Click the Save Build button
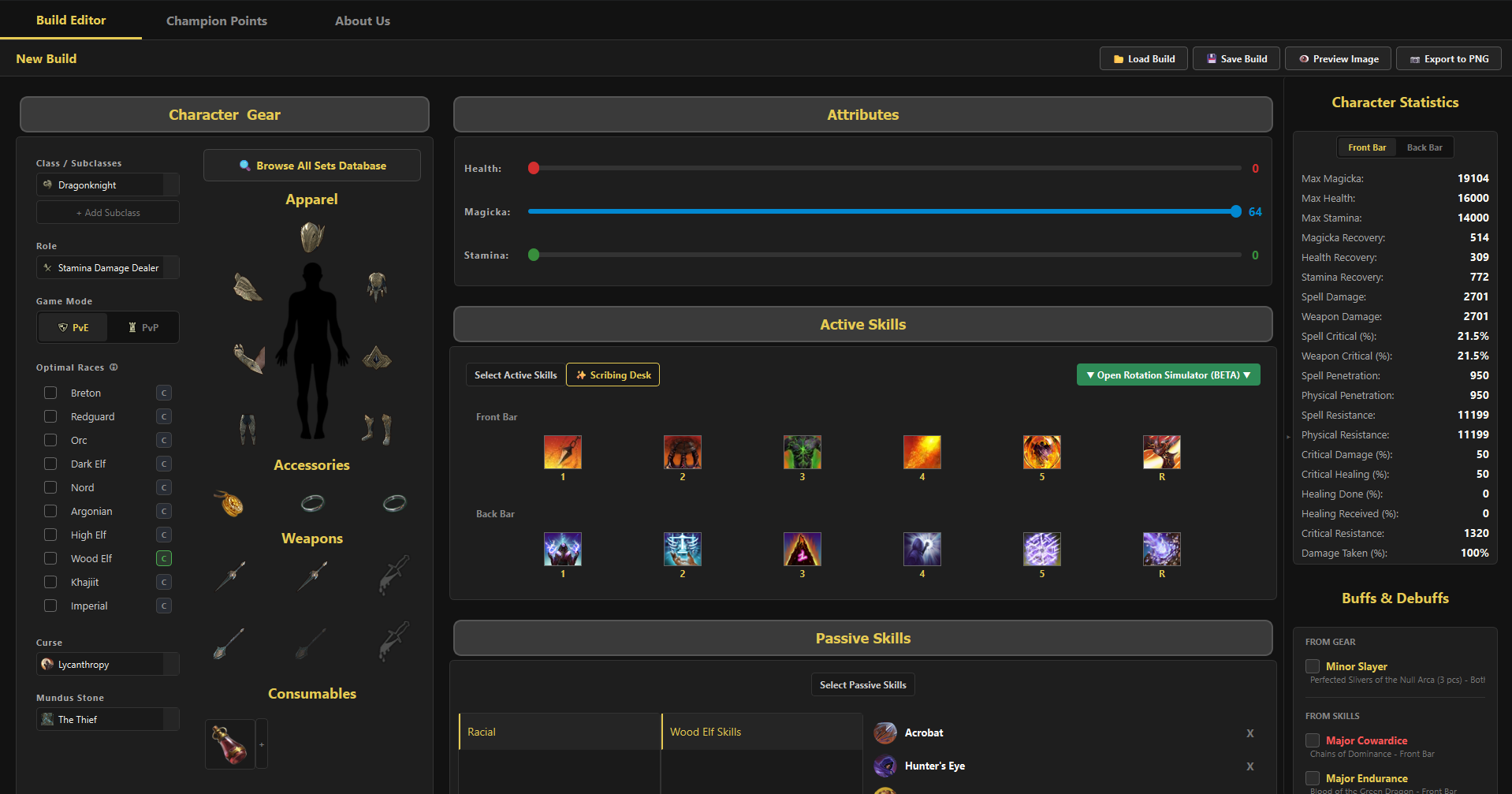1512x794 pixels. click(x=1236, y=58)
